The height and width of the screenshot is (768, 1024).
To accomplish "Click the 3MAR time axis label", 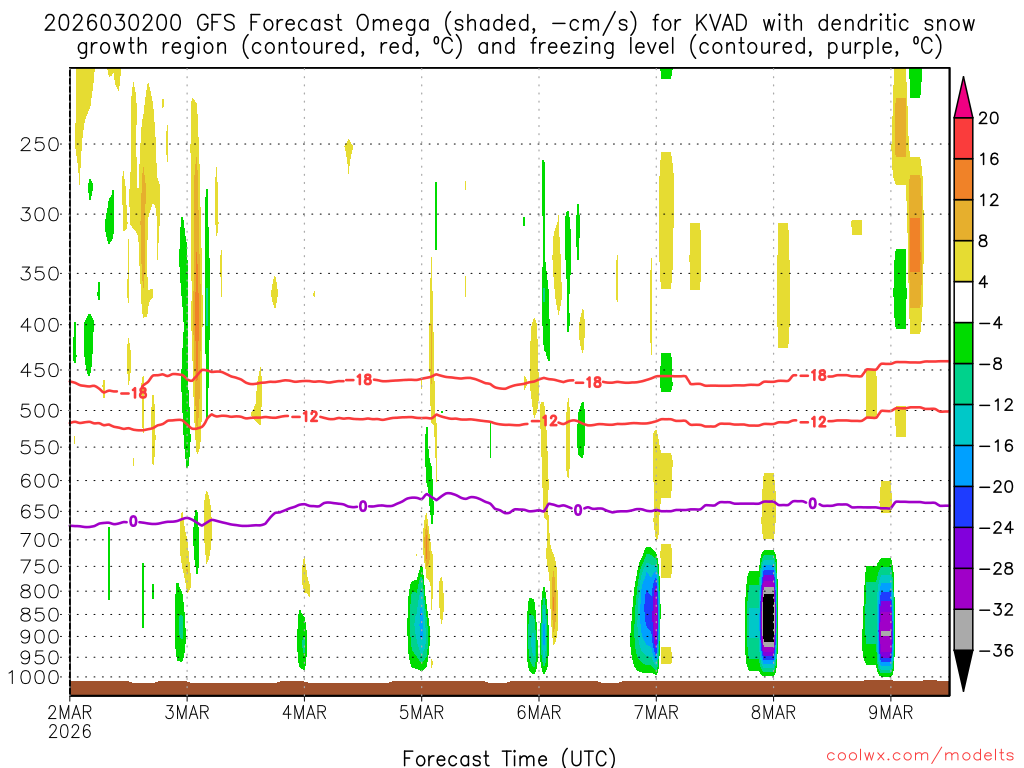I will 187,712.
